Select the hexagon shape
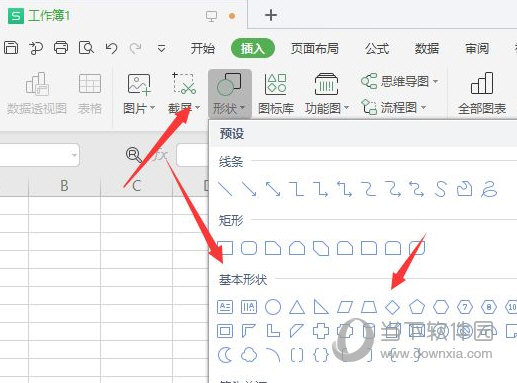 coord(441,307)
